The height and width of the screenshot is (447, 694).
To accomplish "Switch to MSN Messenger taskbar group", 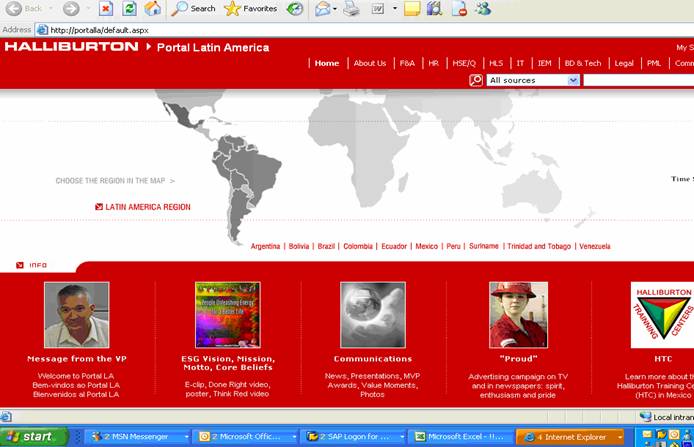I will pyautogui.click(x=137, y=437).
